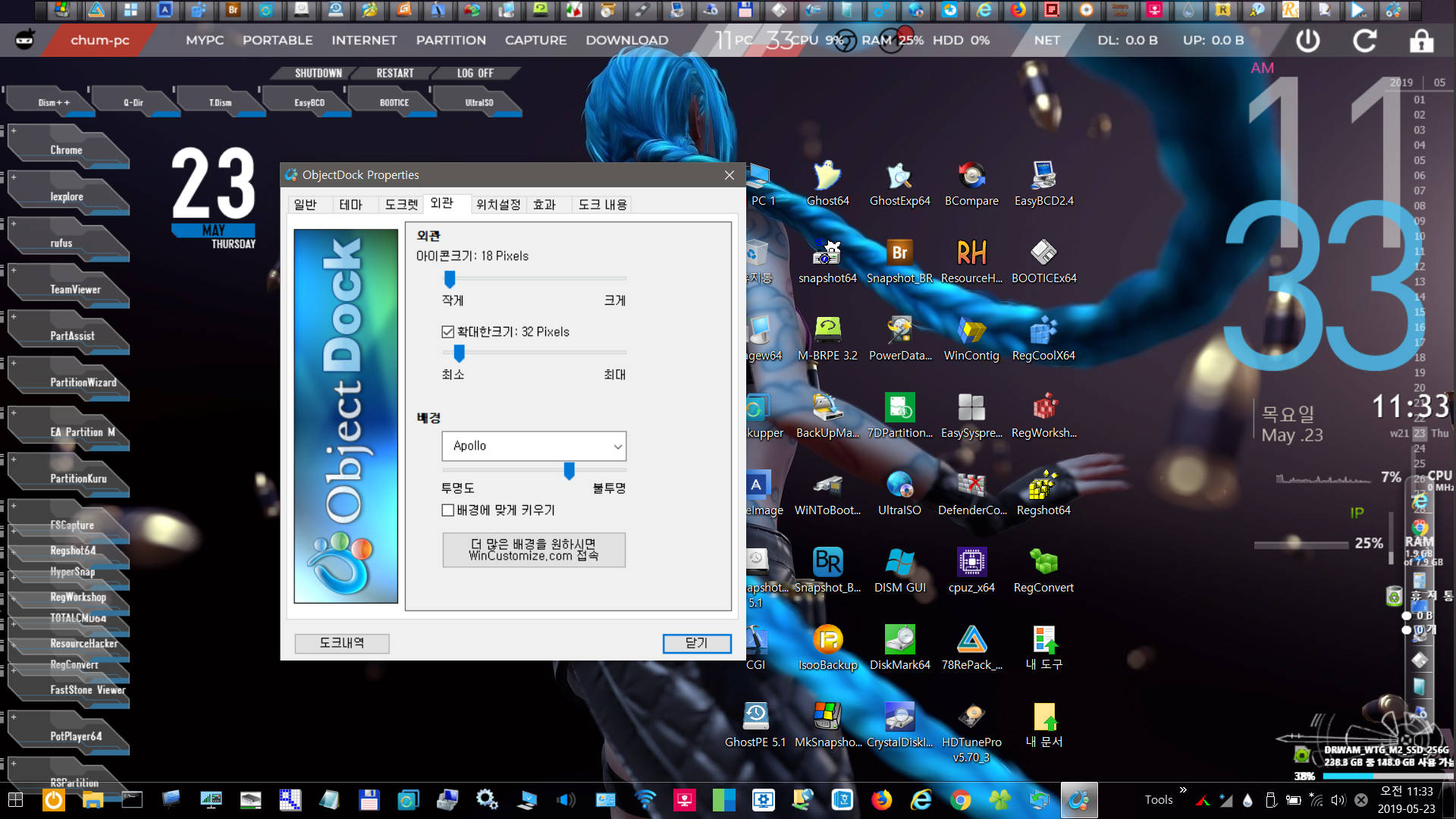
Task: Open the MYPC menu
Action: point(205,40)
